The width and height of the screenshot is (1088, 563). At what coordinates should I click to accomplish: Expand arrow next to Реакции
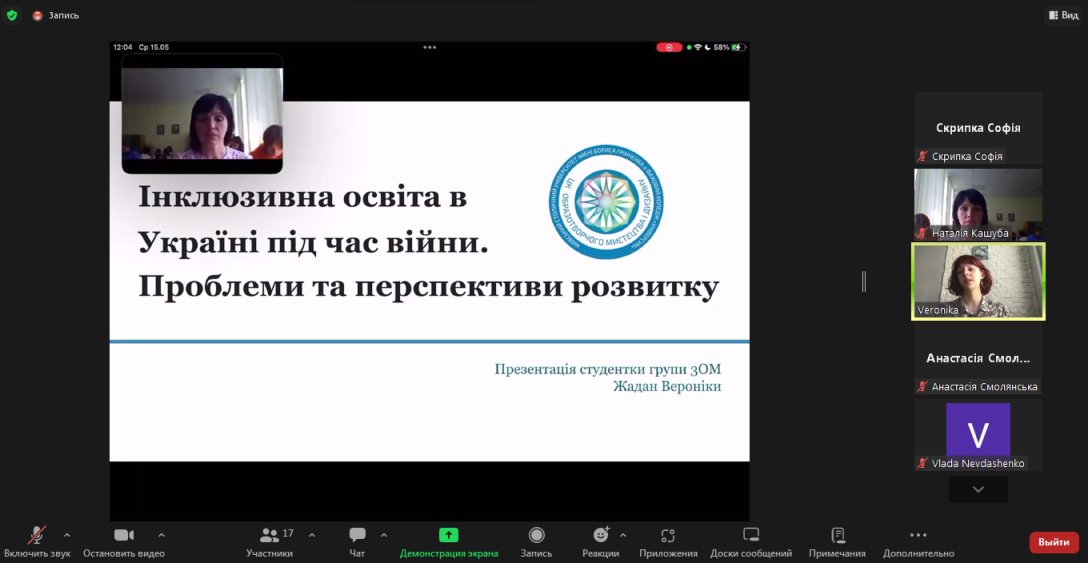[622, 535]
